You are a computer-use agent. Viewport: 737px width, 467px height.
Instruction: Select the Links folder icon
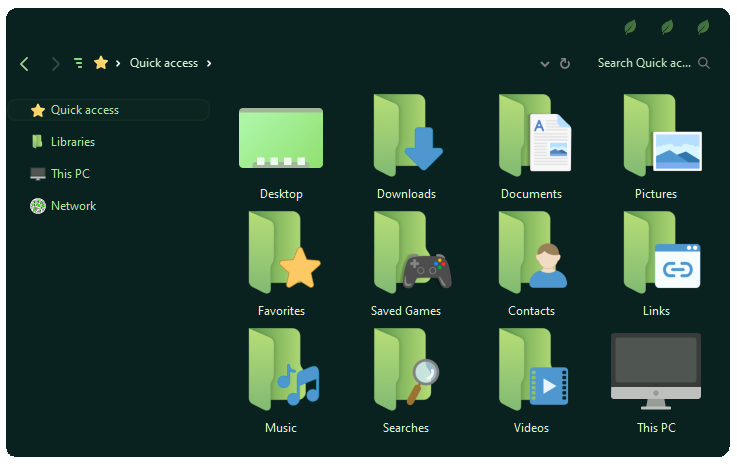[656, 254]
